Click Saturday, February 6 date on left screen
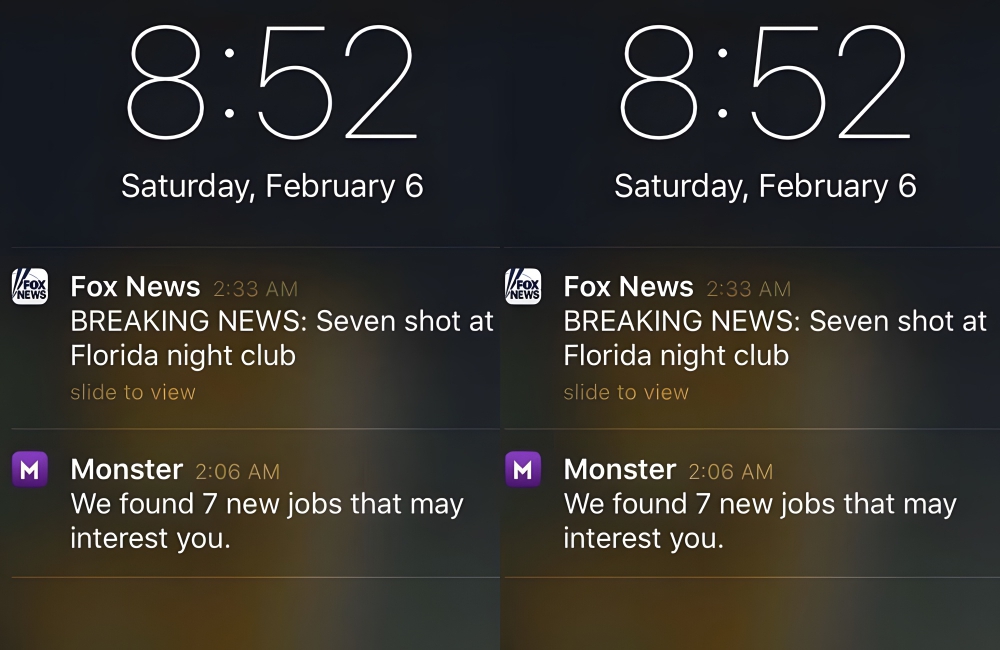 coord(272,186)
